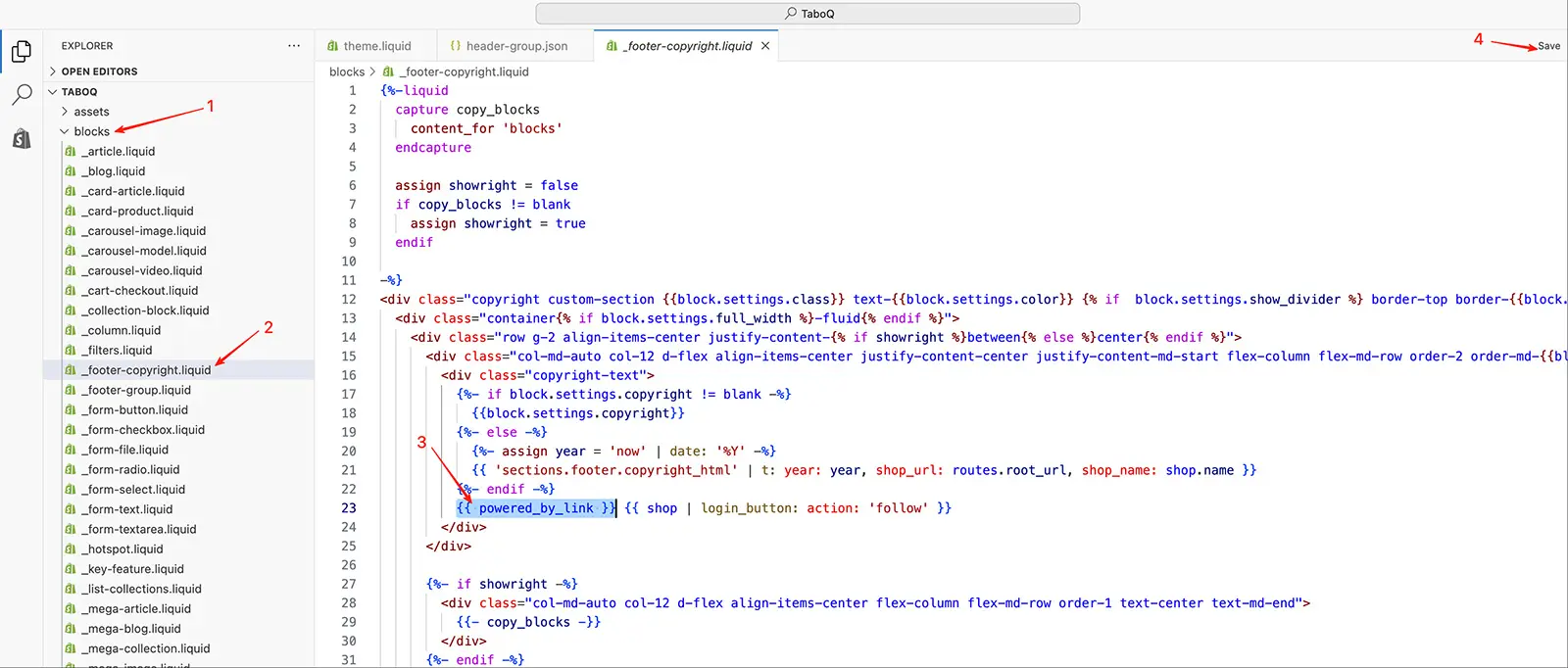Open _form-checkbox.liquid file
1568x668 pixels.
pyautogui.click(x=143, y=430)
